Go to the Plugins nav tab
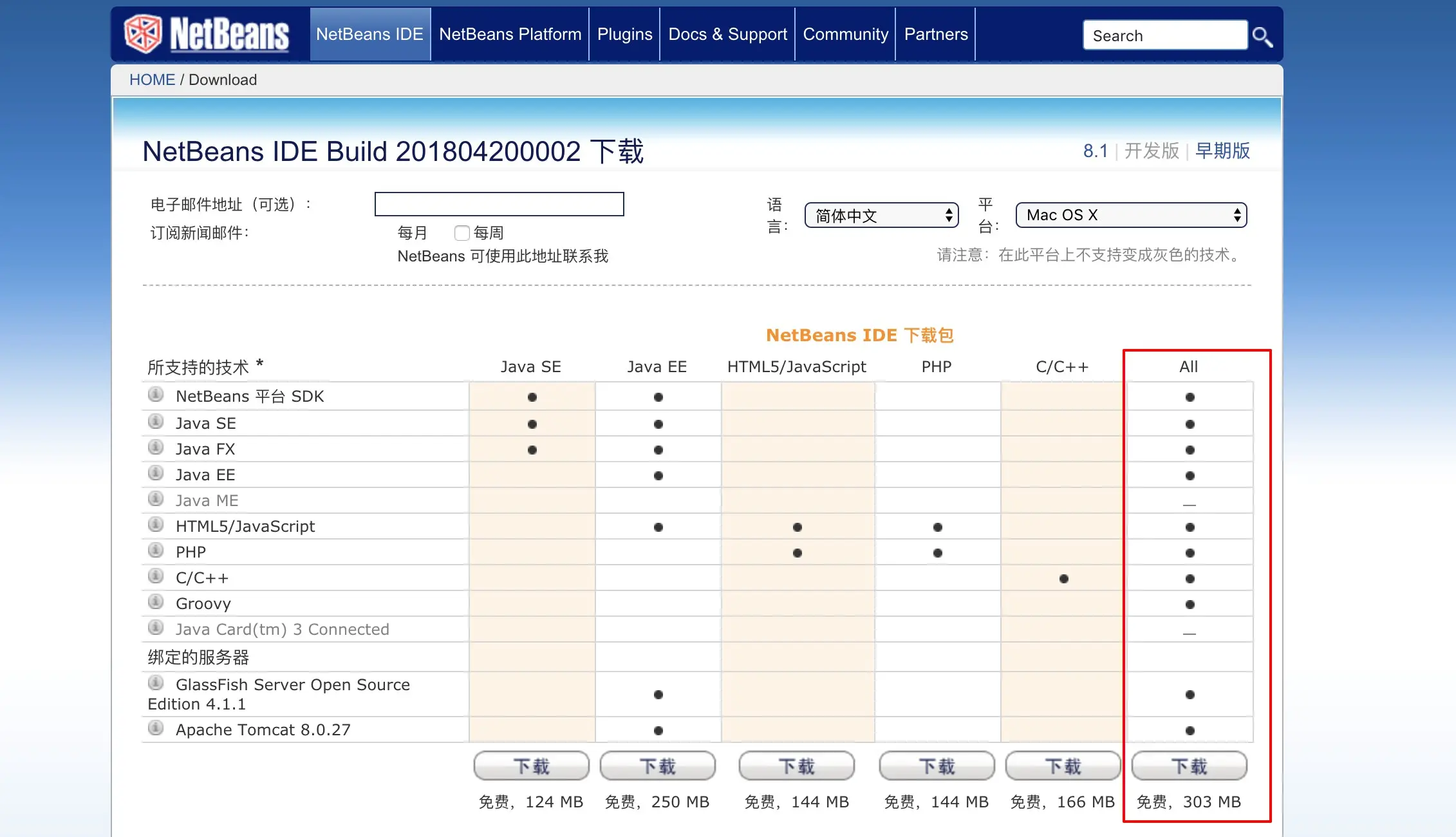Screen dimensions: 1456x837 625,34
